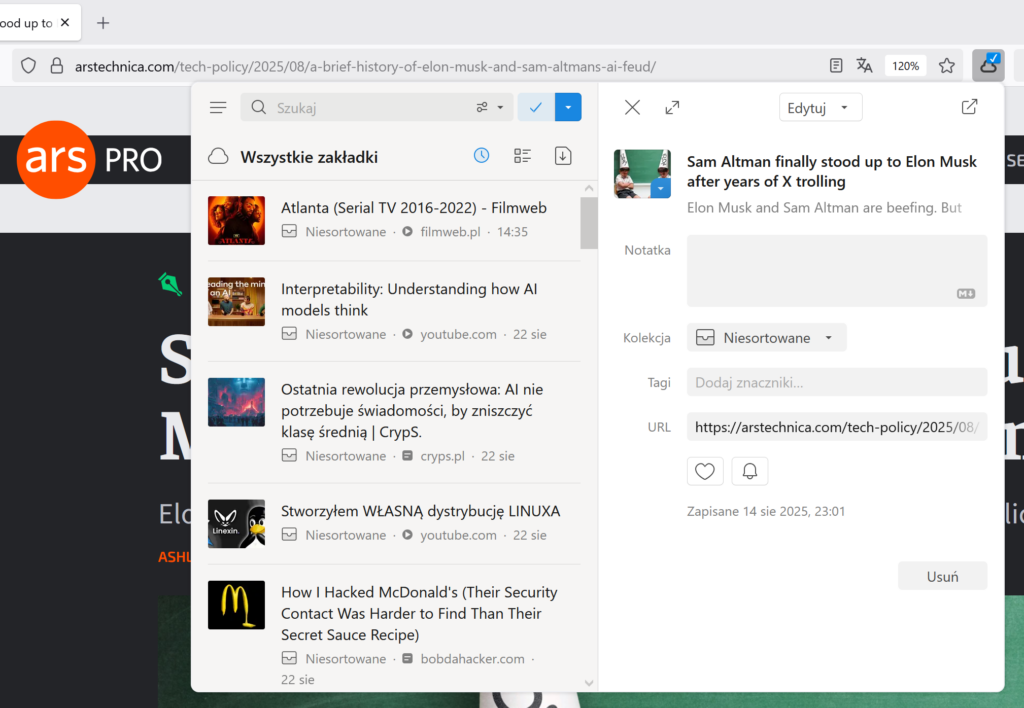Close the bookmark details panel
This screenshot has width=1024, height=708.
point(632,107)
